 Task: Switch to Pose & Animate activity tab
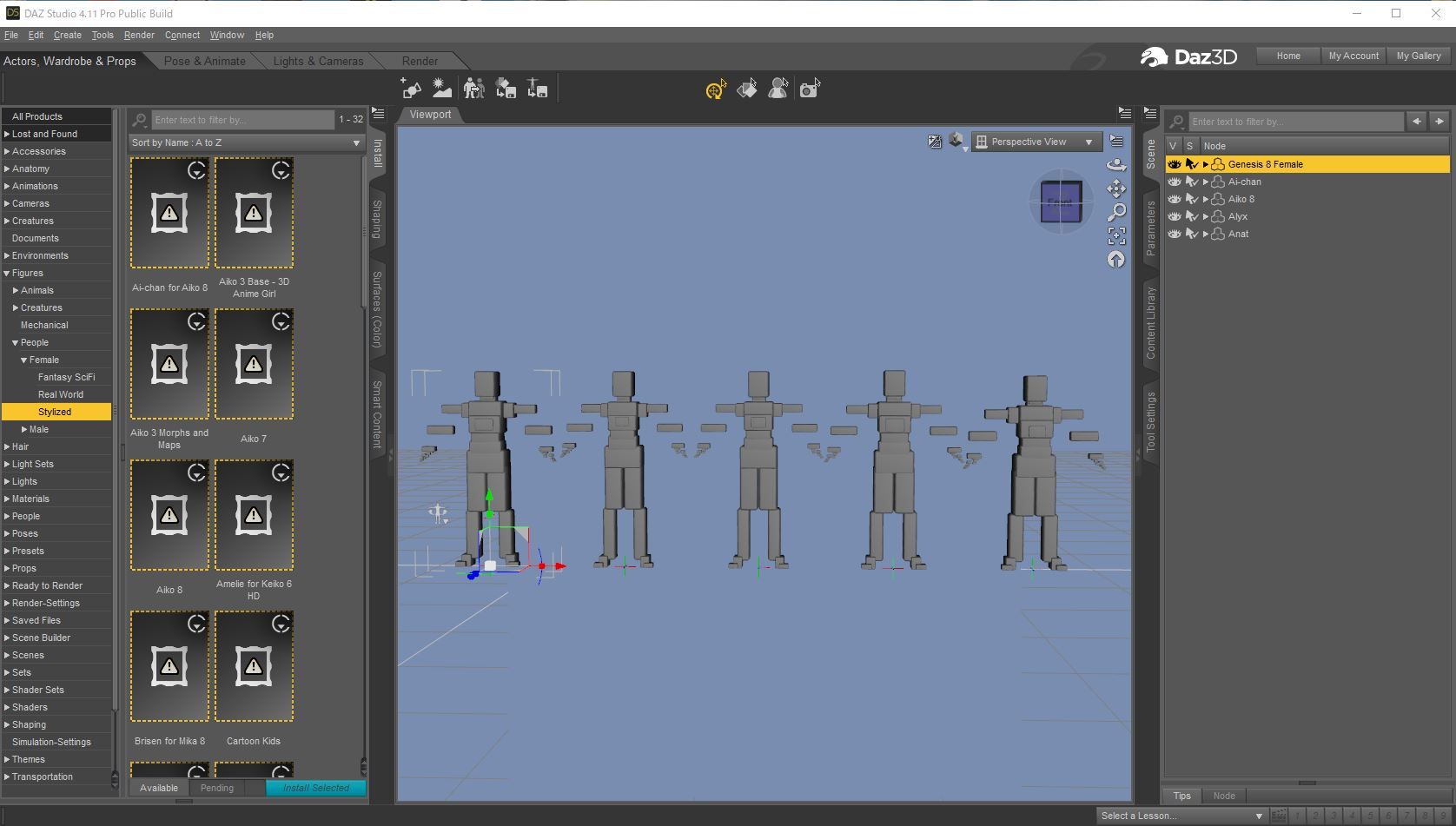click(x=204, y=61)
